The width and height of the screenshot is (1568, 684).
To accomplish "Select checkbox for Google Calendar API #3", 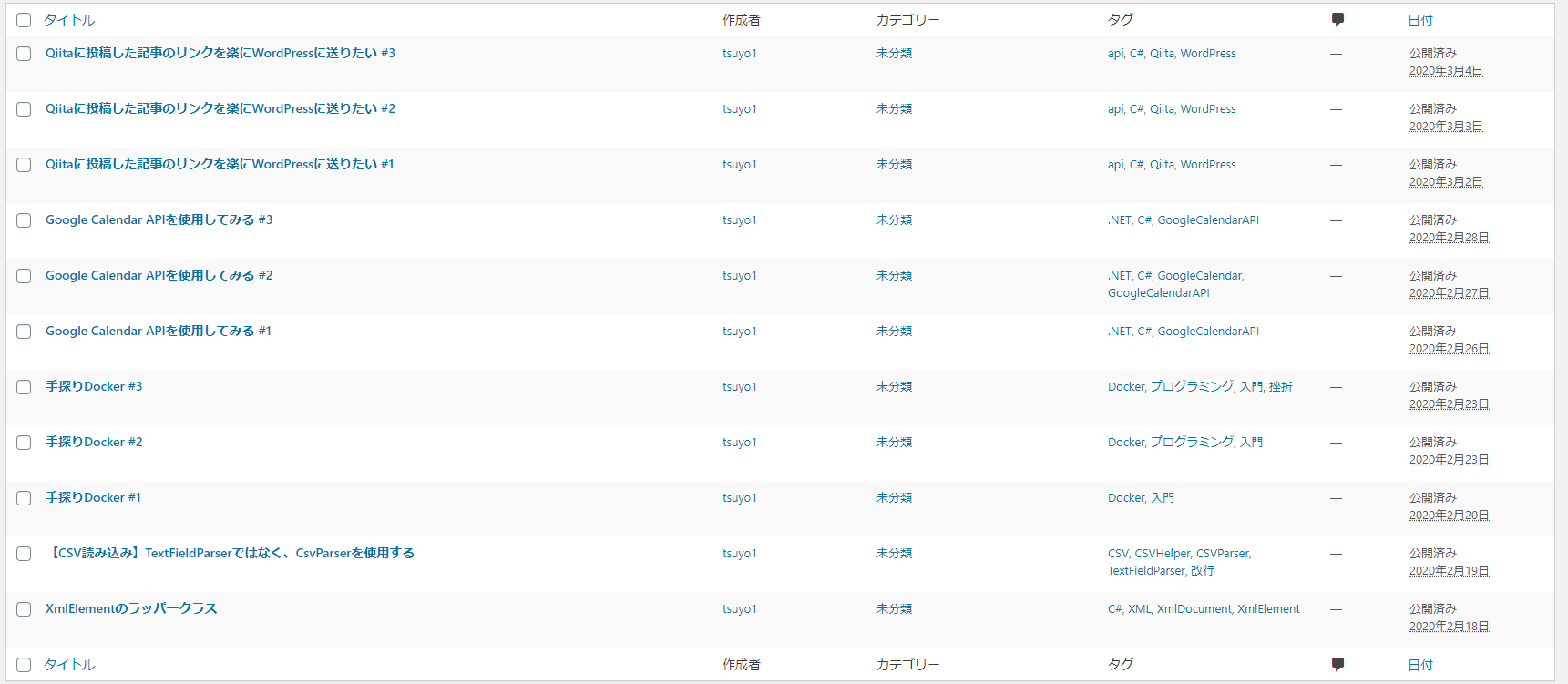I will [x=24, y=220].
